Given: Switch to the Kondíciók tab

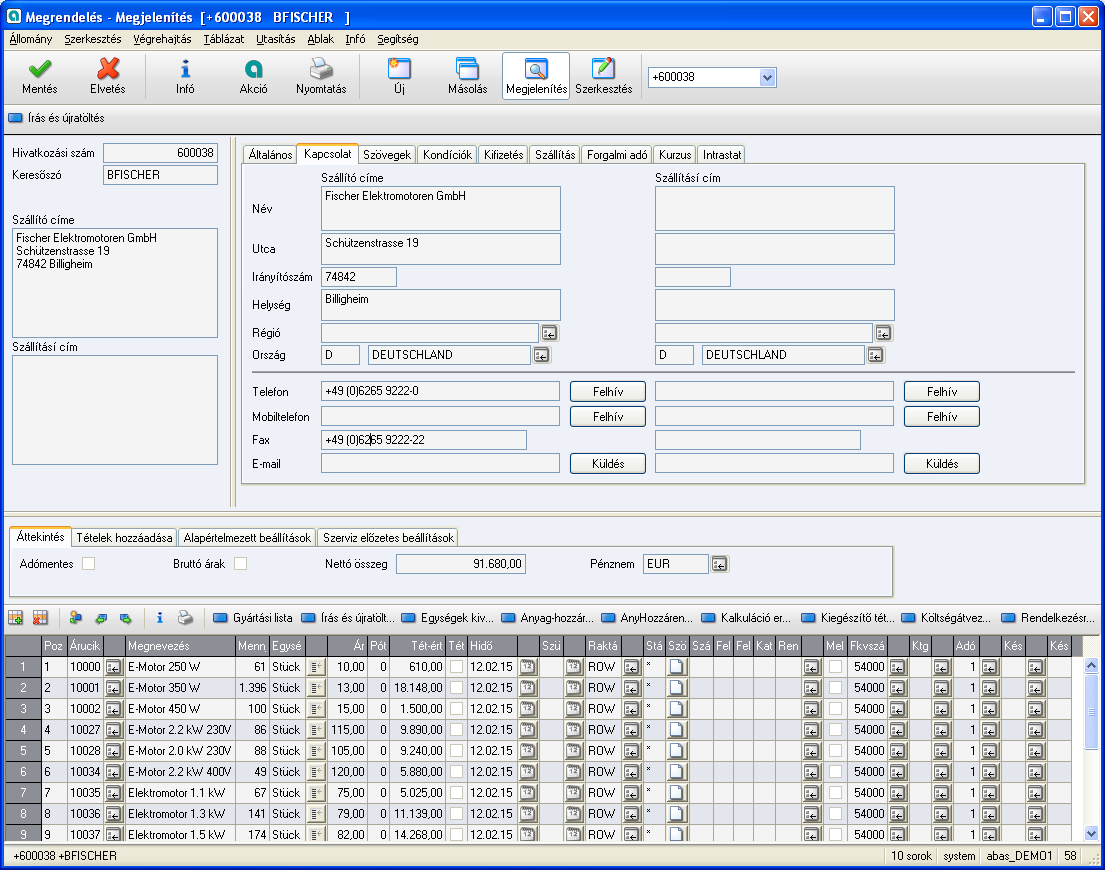Looking at the screenshot, I should (x=447, y=154).
